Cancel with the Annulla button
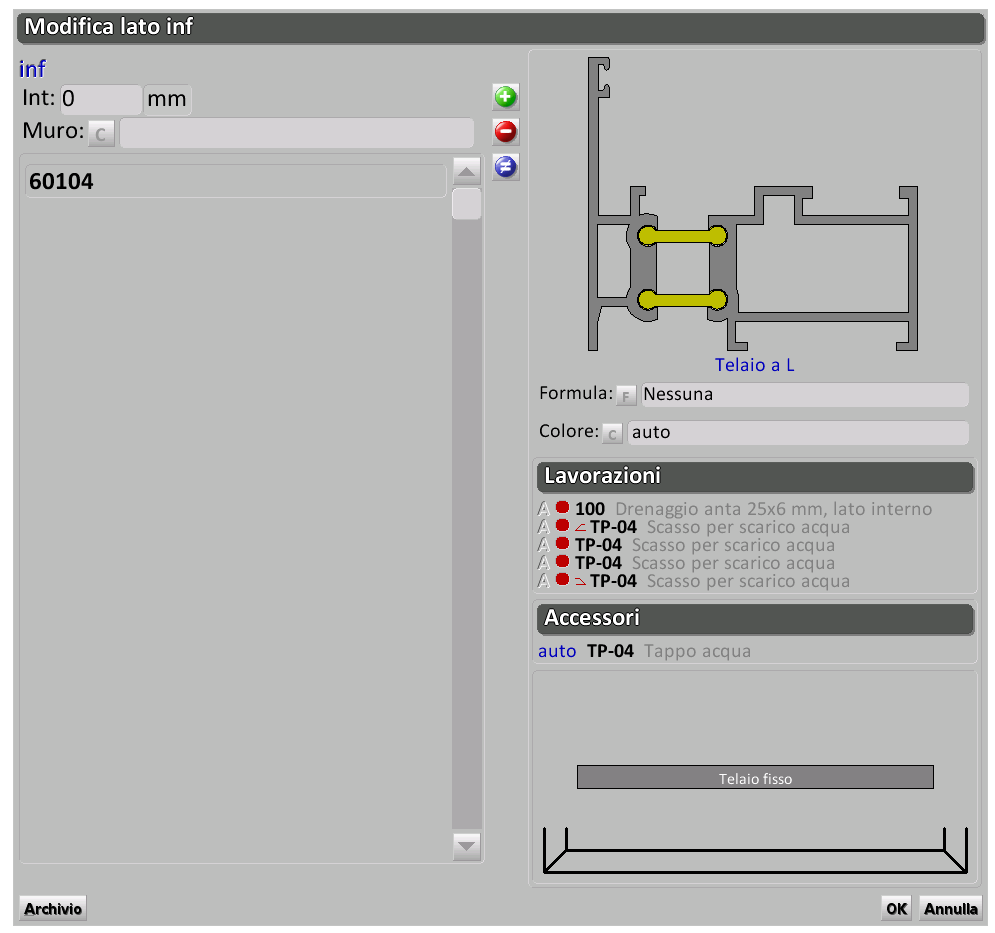The width and height of the screenshot is (995, 933). 951,909
